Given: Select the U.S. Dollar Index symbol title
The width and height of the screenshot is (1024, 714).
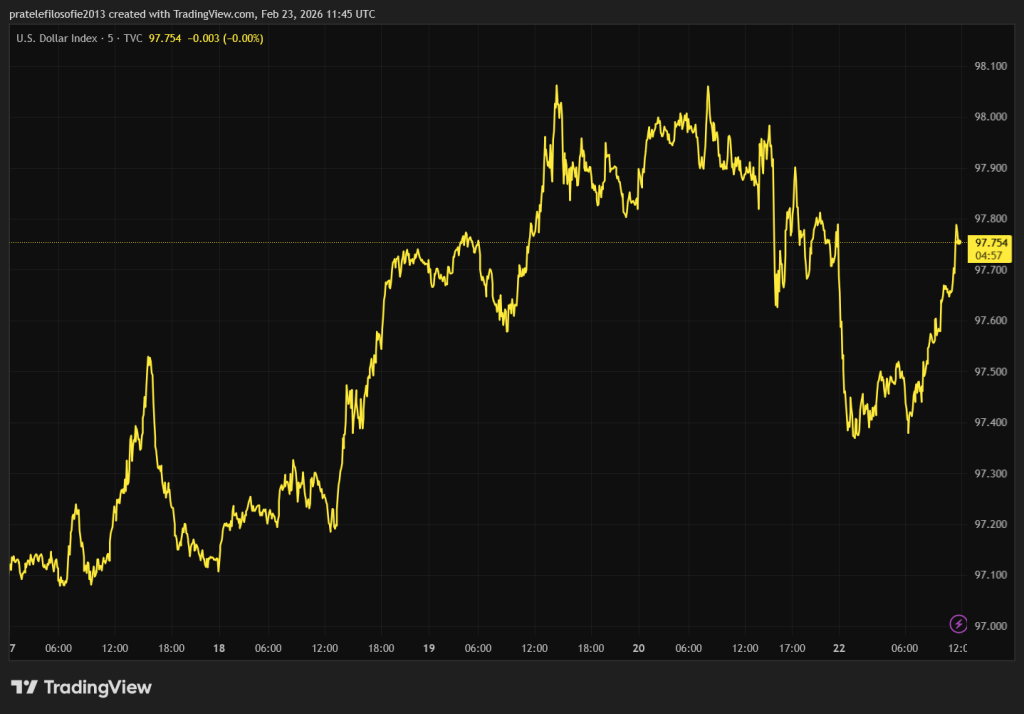Looking at the screenshot, I should [57, 38].
